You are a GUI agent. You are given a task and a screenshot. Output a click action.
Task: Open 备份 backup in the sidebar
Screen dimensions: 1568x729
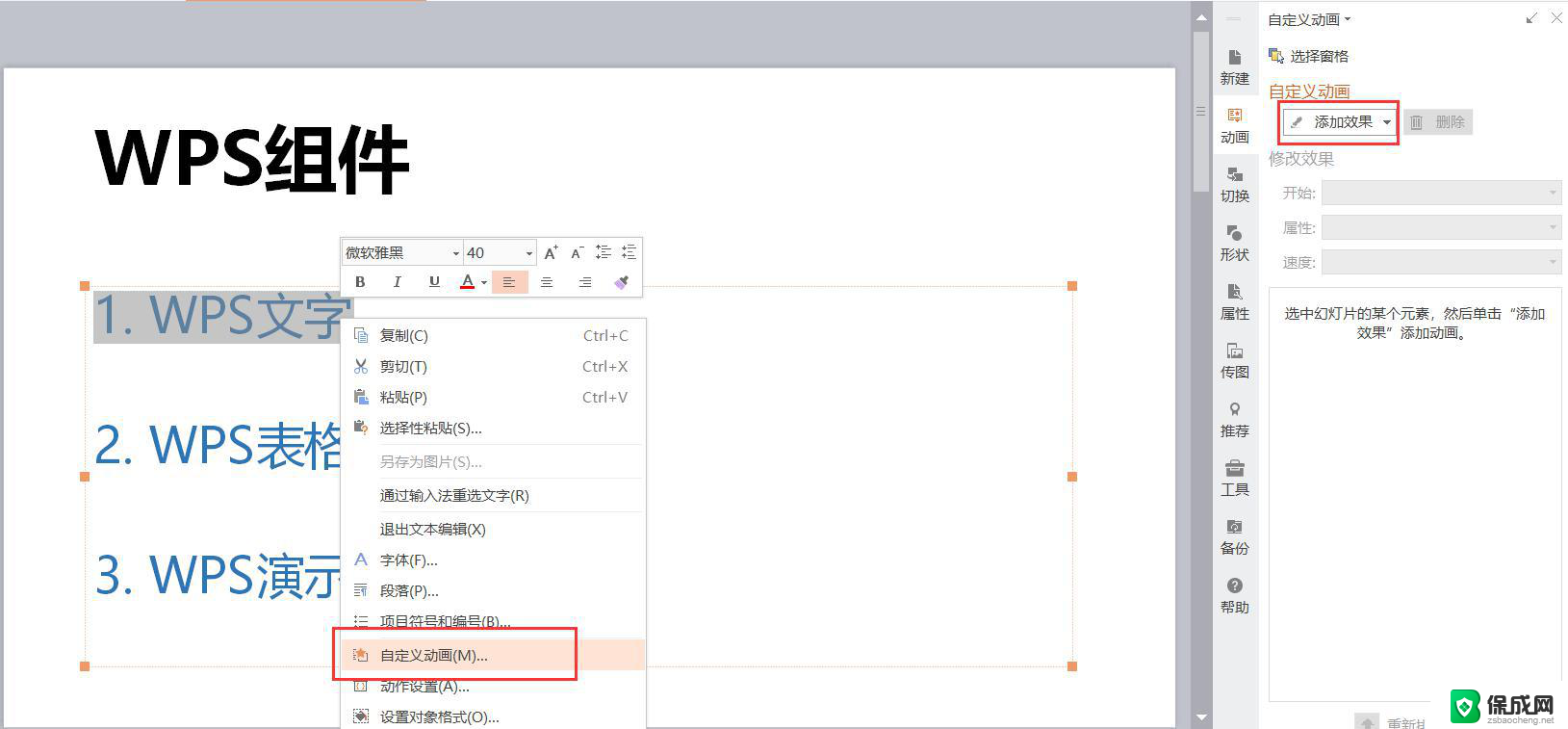[1235, 537]
